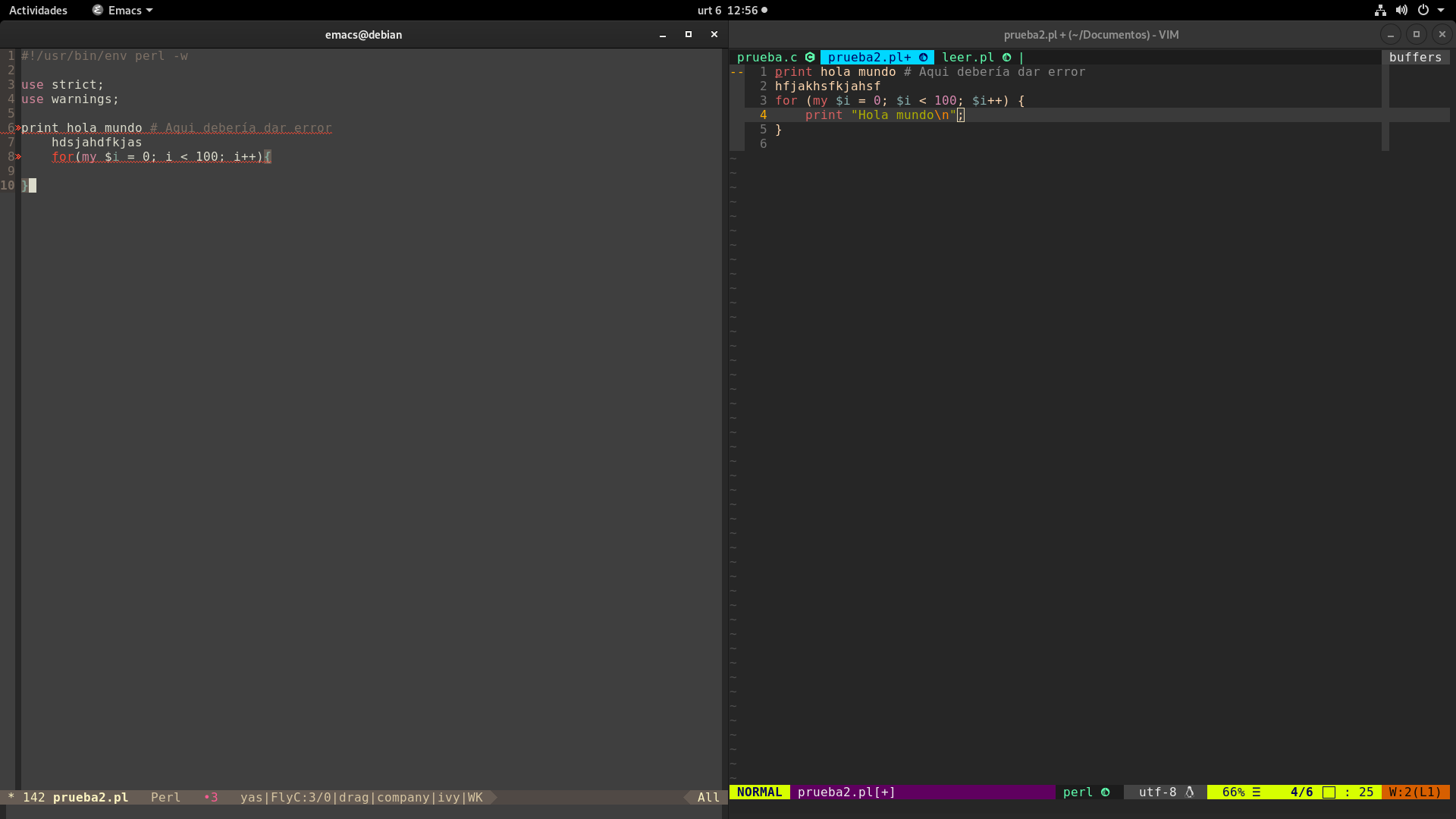
Task: Click the red •3 error count in Emacs mode line
Action: [x=211, y=797]
